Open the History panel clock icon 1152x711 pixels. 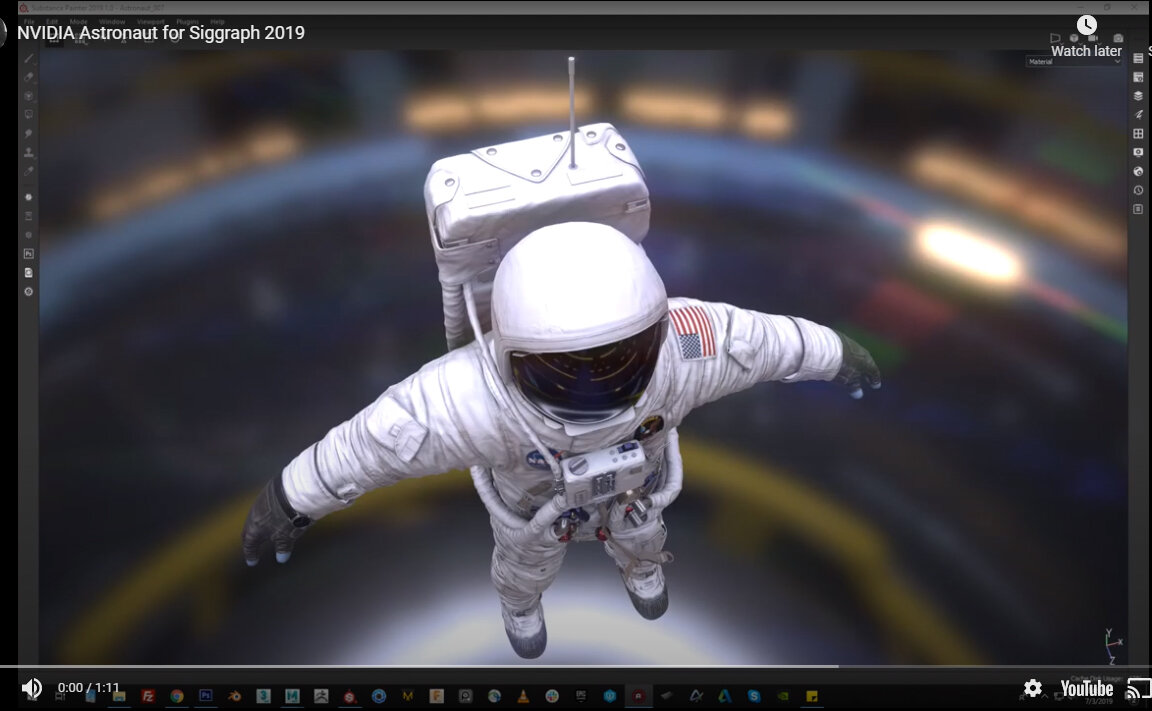pyautogui.click(x=1138, y=190)
